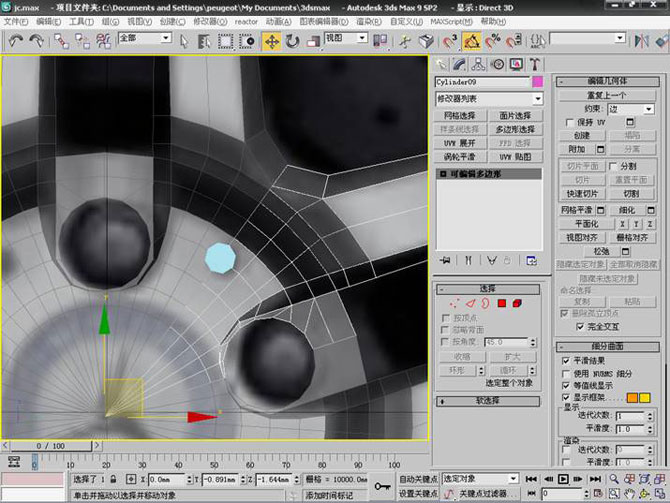Image resolution: width=670 pixels, height=503 pixels.
Task: Toggle the 平滑结果 checkbox
Action: (x=566, y=360)
